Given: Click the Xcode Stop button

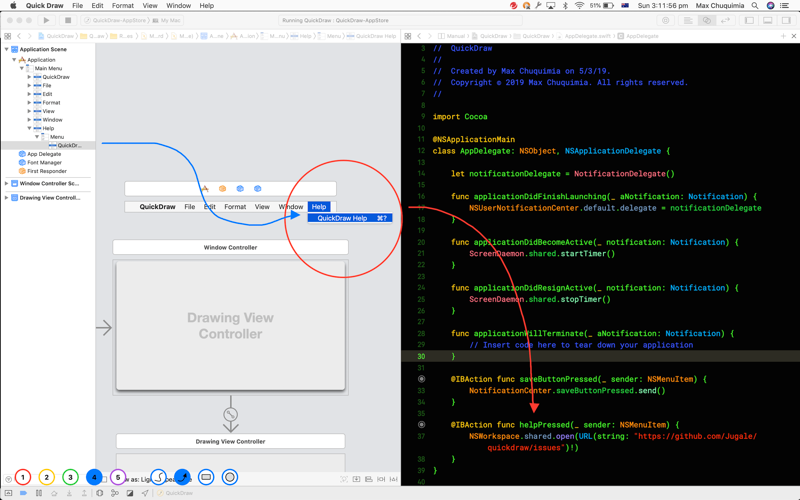Looking at the screenshot, I should click(67, 20).
